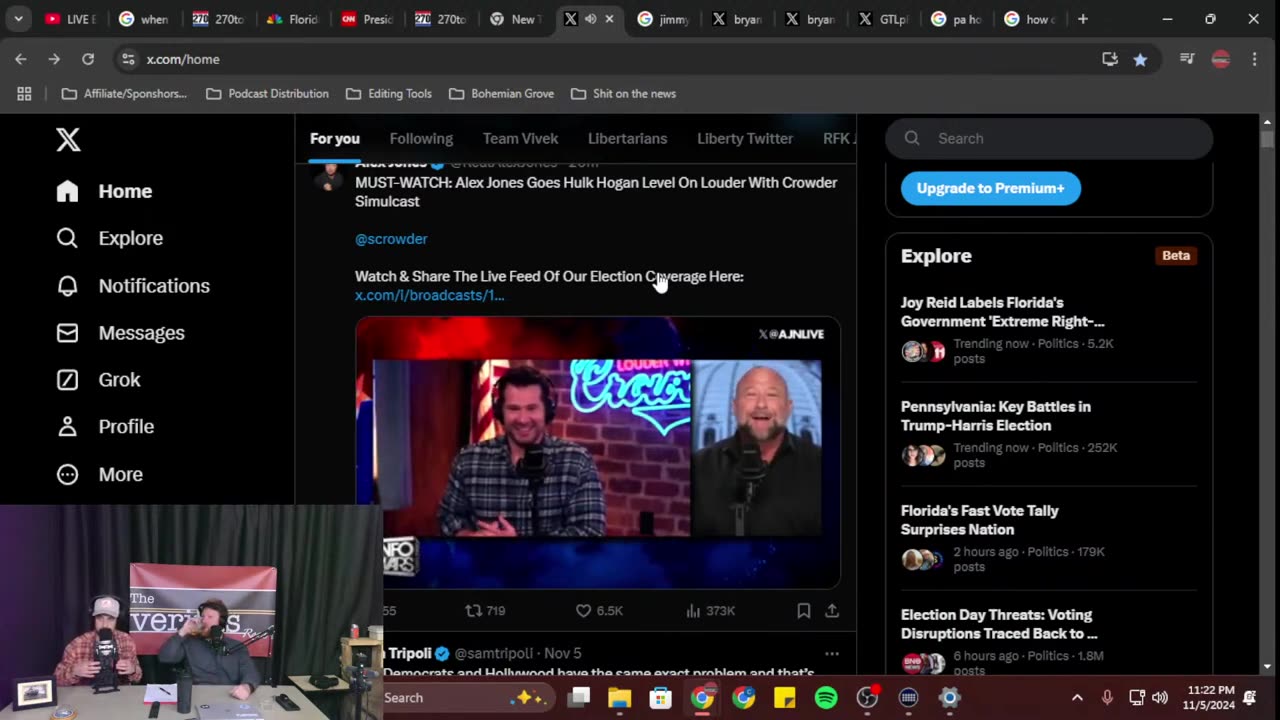Open tab search dropdown arrow
1280x720 pixels.
18,19
